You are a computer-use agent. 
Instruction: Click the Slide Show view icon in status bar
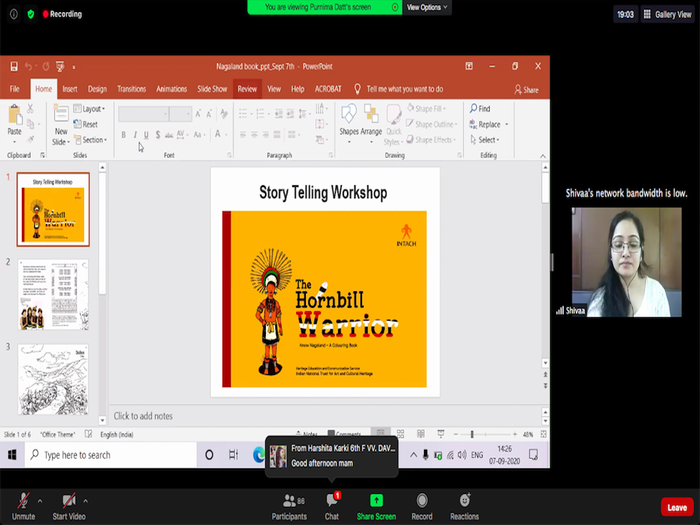tap(441, 433)
